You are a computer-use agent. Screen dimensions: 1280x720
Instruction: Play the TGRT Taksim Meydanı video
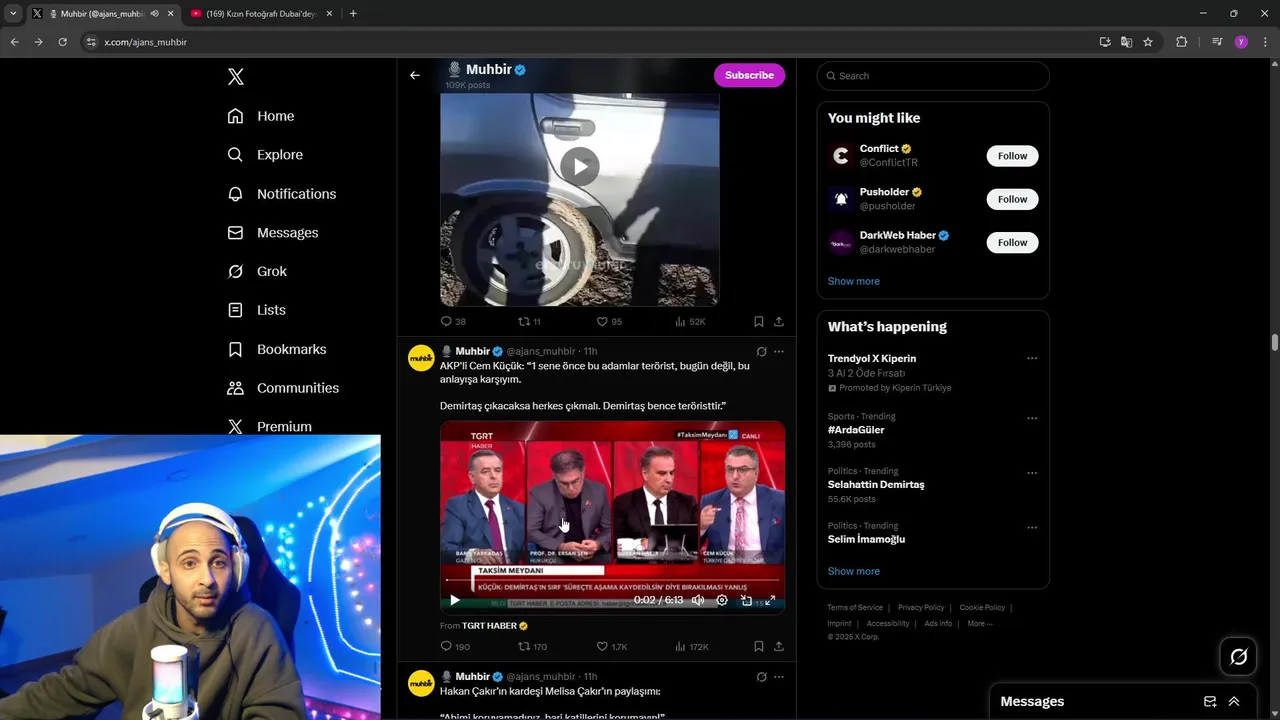click(454, 600)
